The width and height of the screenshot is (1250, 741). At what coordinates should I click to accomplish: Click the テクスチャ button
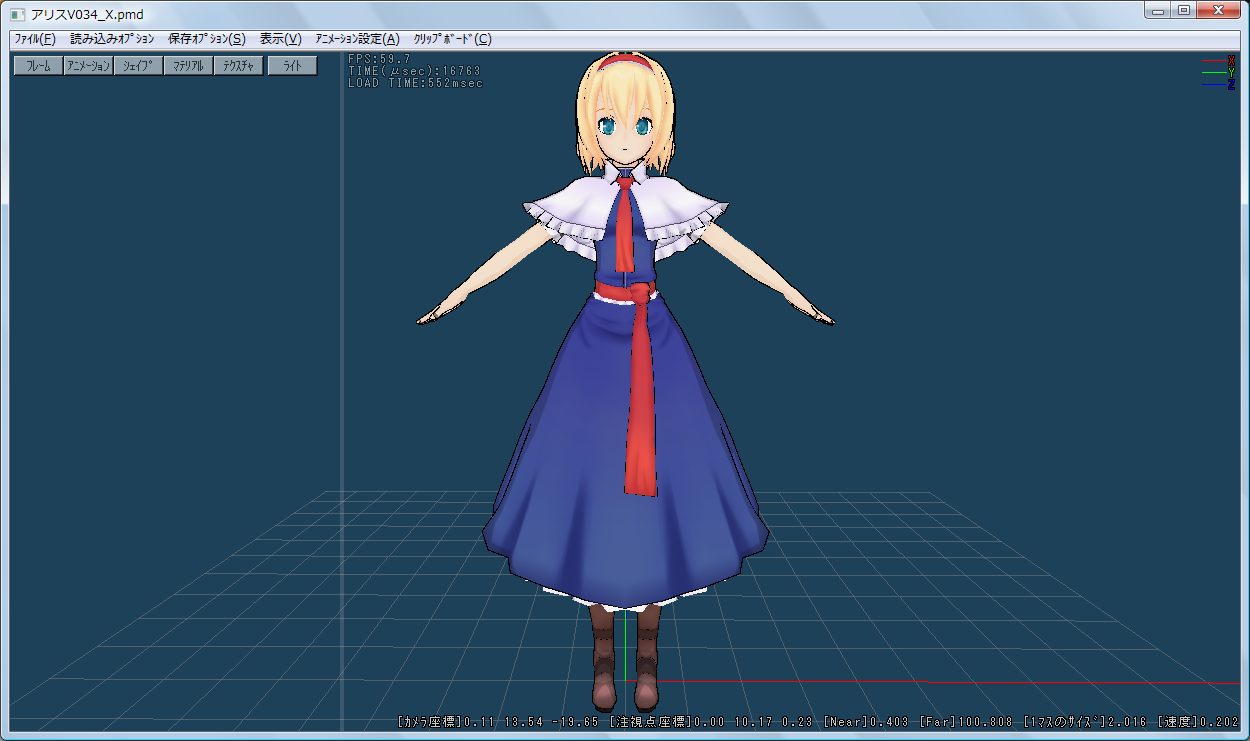point(238,66)
